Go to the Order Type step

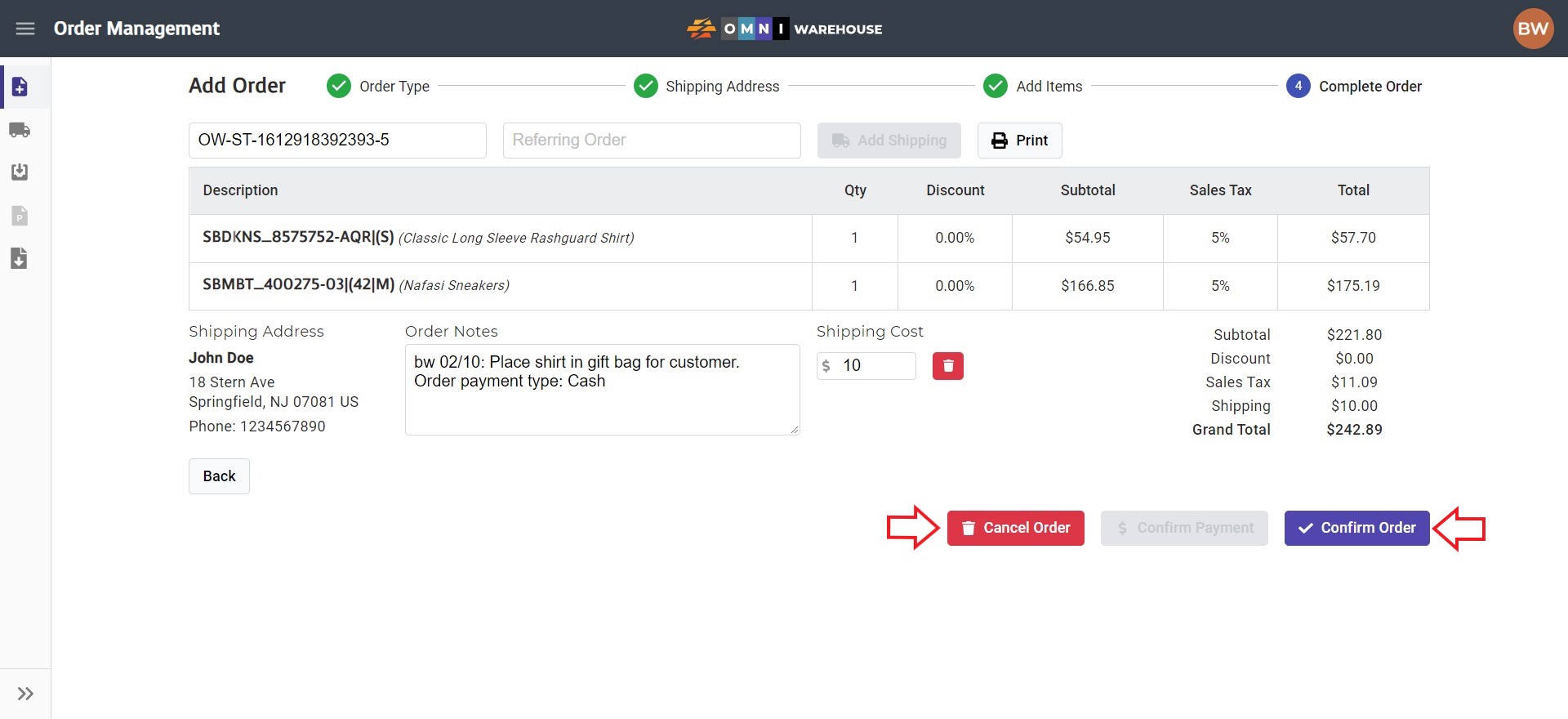pyautogui.click(x=378, y=86)
